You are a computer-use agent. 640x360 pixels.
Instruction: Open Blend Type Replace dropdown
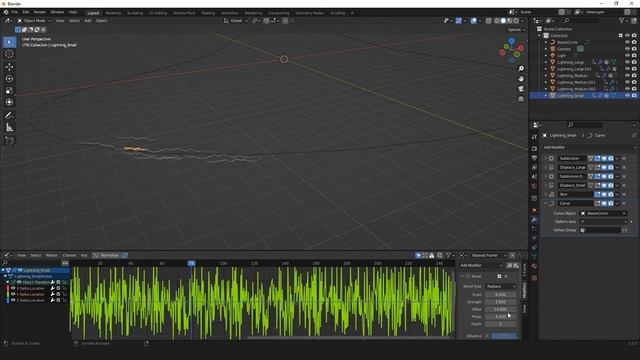click(x=501, y=287)
